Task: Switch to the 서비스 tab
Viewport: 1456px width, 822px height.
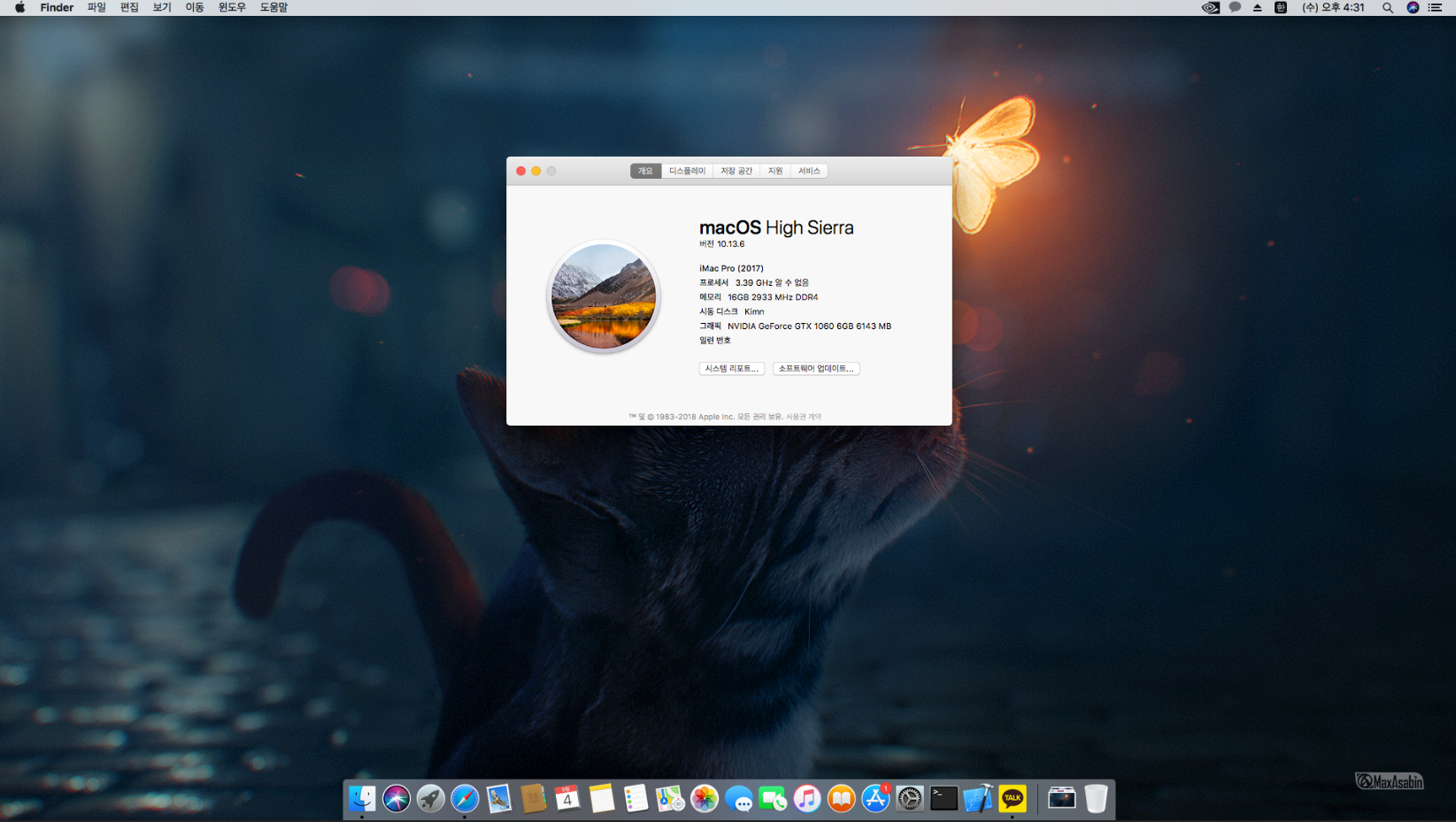Action: [809, 171]
